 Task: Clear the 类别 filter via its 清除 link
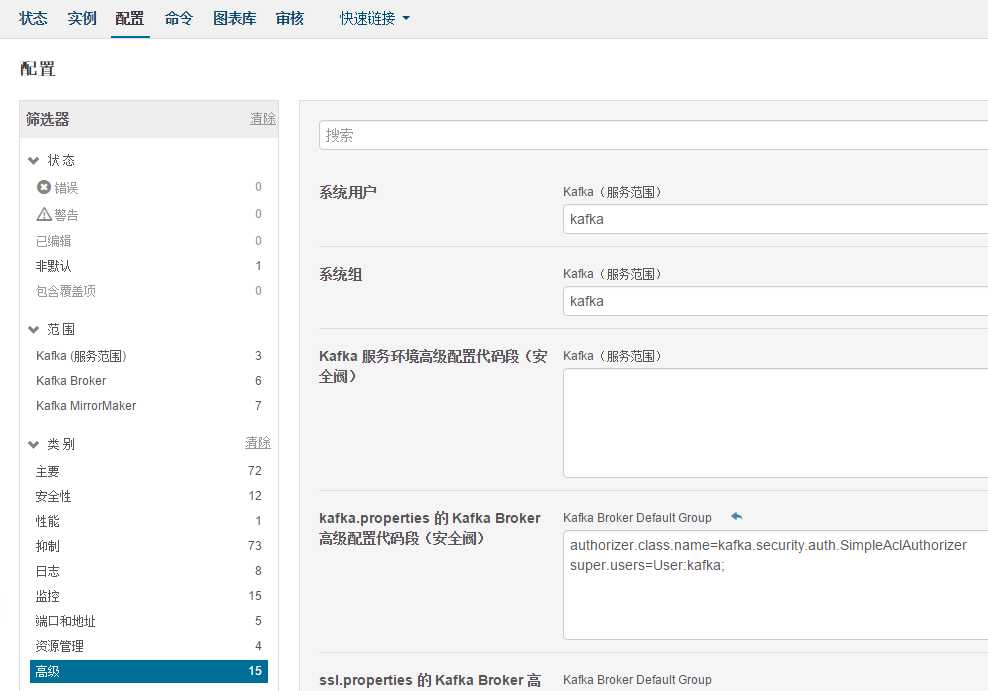pos(258,443)
